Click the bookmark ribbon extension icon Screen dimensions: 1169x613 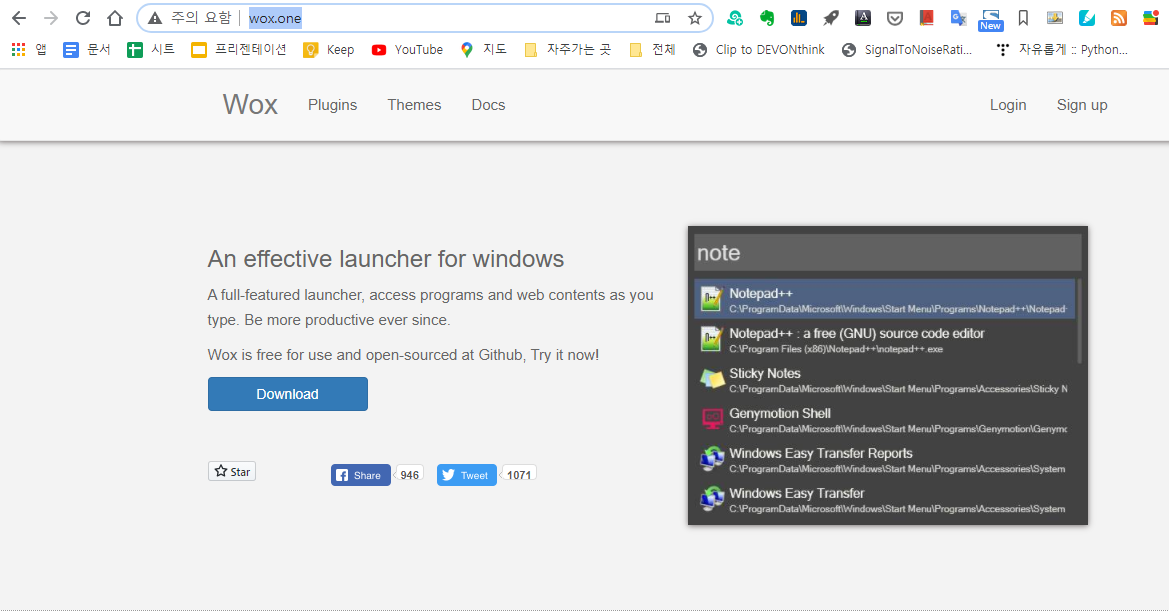(1023, 18)
